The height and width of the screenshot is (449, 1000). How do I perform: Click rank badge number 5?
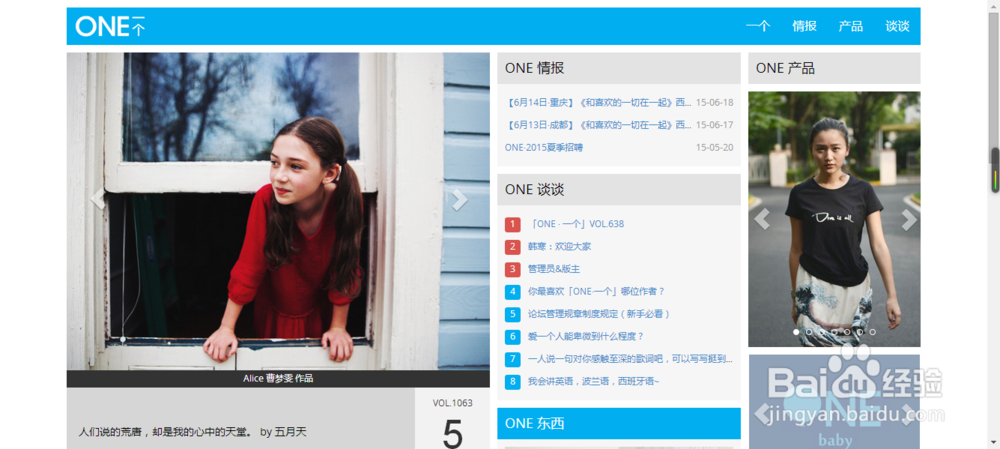point(513,314)
